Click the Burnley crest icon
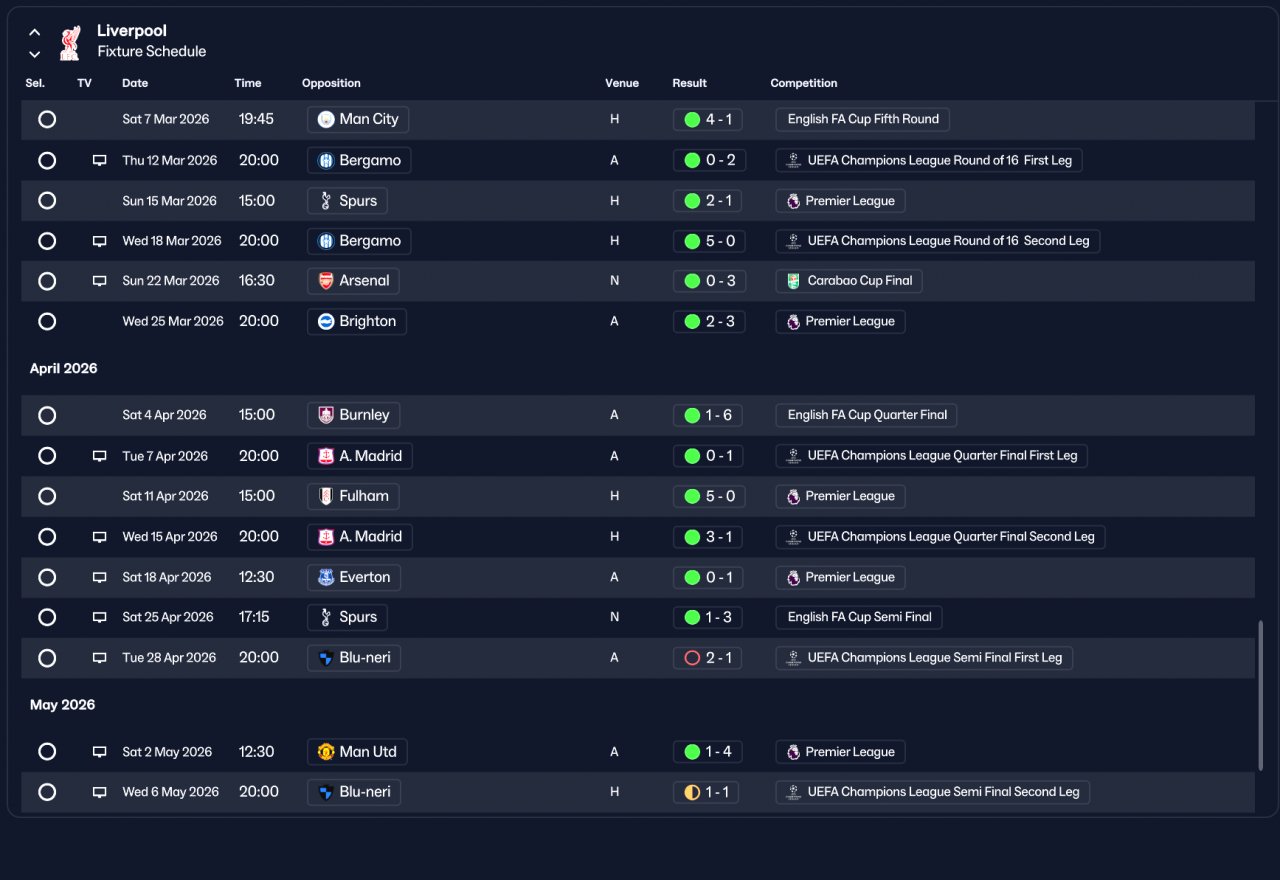 click(325, 415)
